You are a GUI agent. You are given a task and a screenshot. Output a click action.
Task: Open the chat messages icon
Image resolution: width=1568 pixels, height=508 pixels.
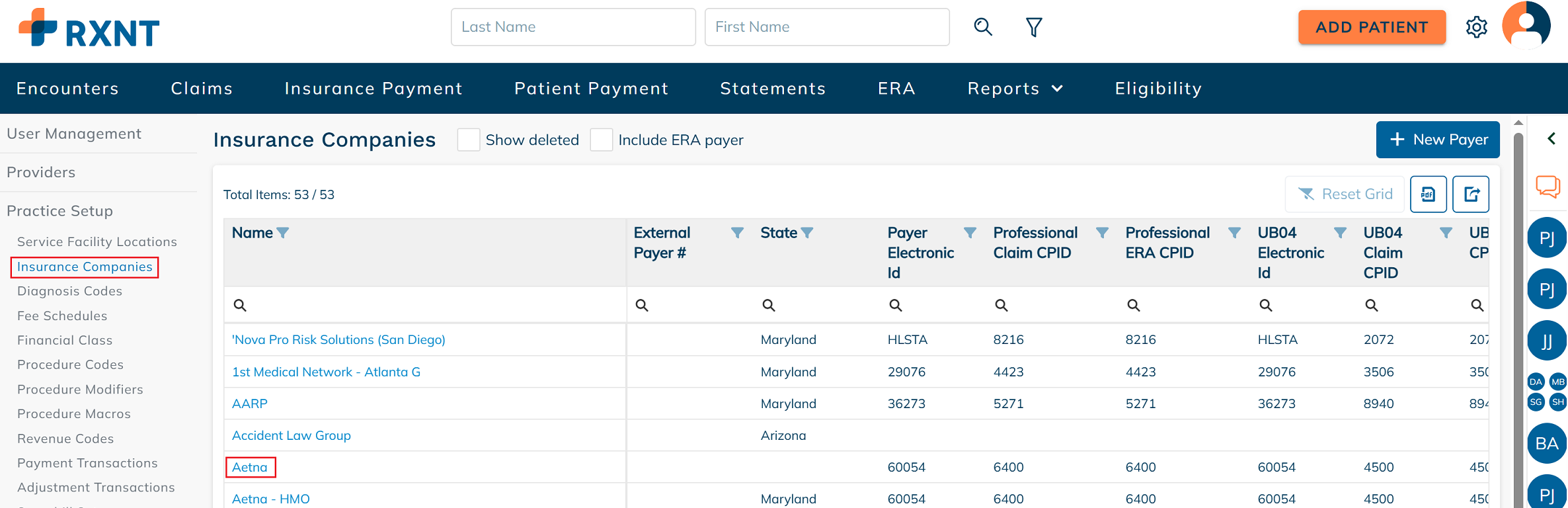tap(1548, 187)
